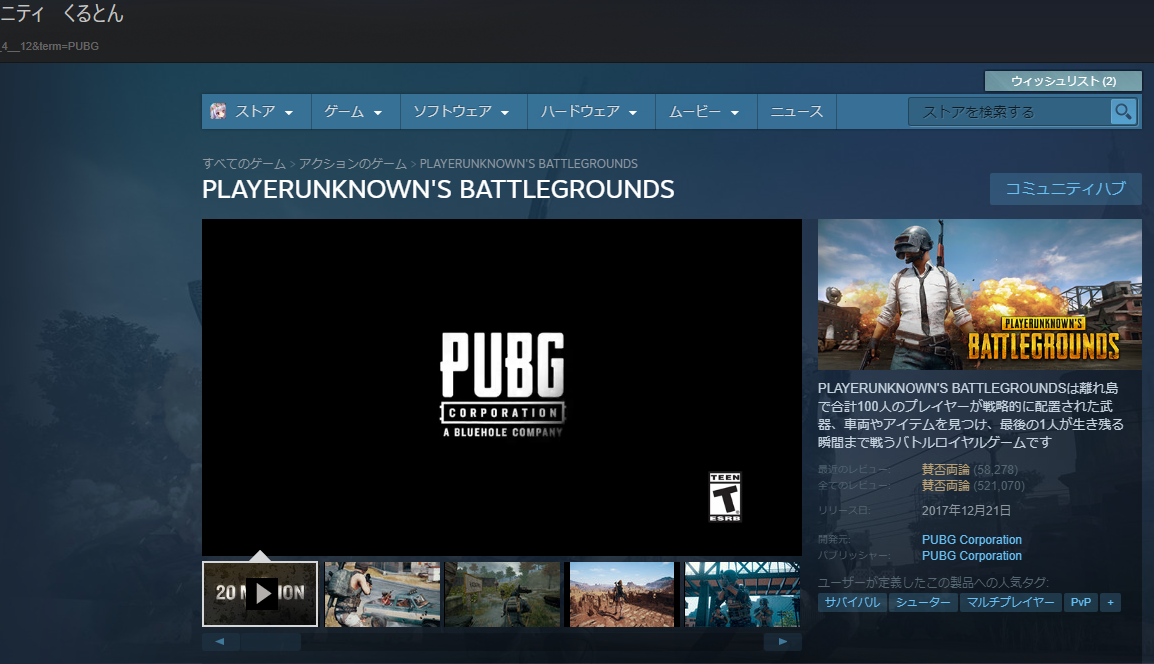
Task: Click the thumbnail strip scrollbar handle
Action: point(271,642)
